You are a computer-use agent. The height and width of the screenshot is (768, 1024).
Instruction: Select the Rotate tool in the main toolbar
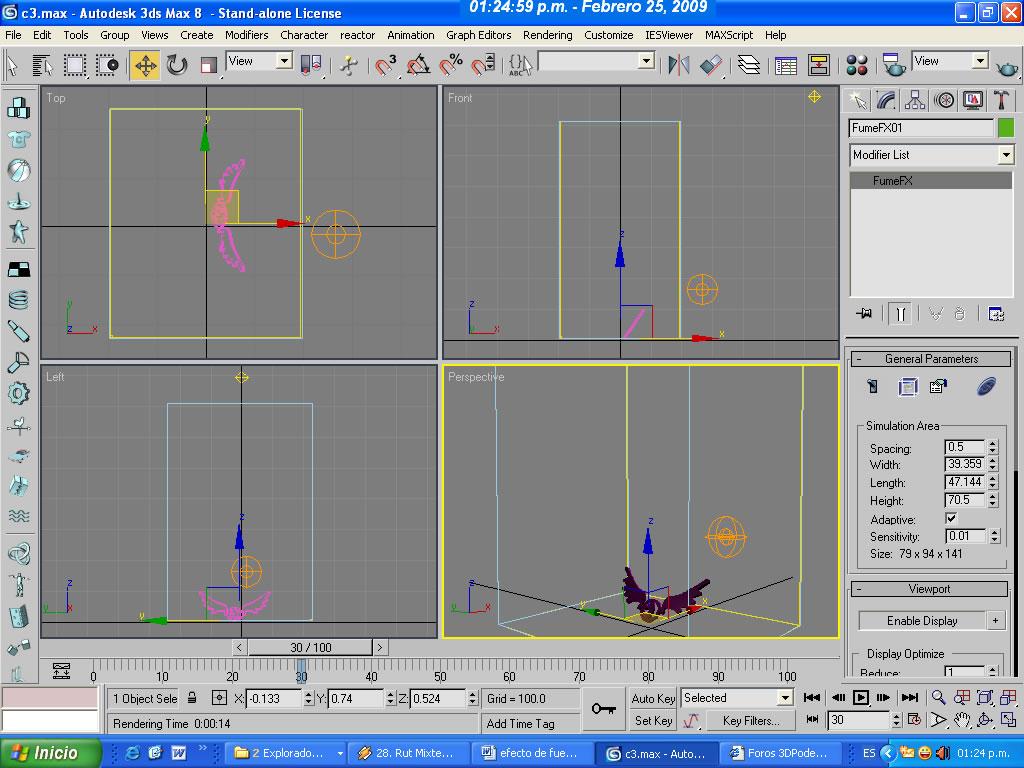click(177, 66)
